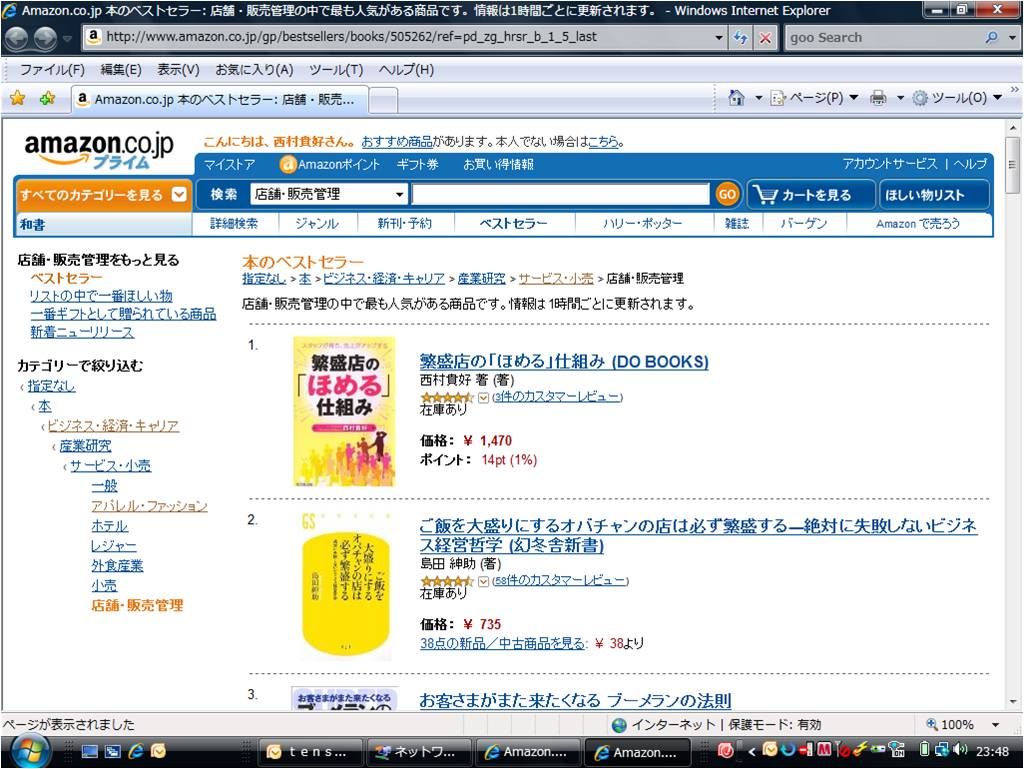Open ツール(T) menu
This screenshot has height=769, width=1024.
click(x=336, y=69)
